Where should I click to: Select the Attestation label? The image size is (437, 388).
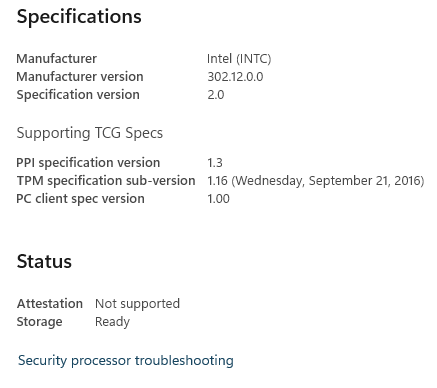point(50,304)
